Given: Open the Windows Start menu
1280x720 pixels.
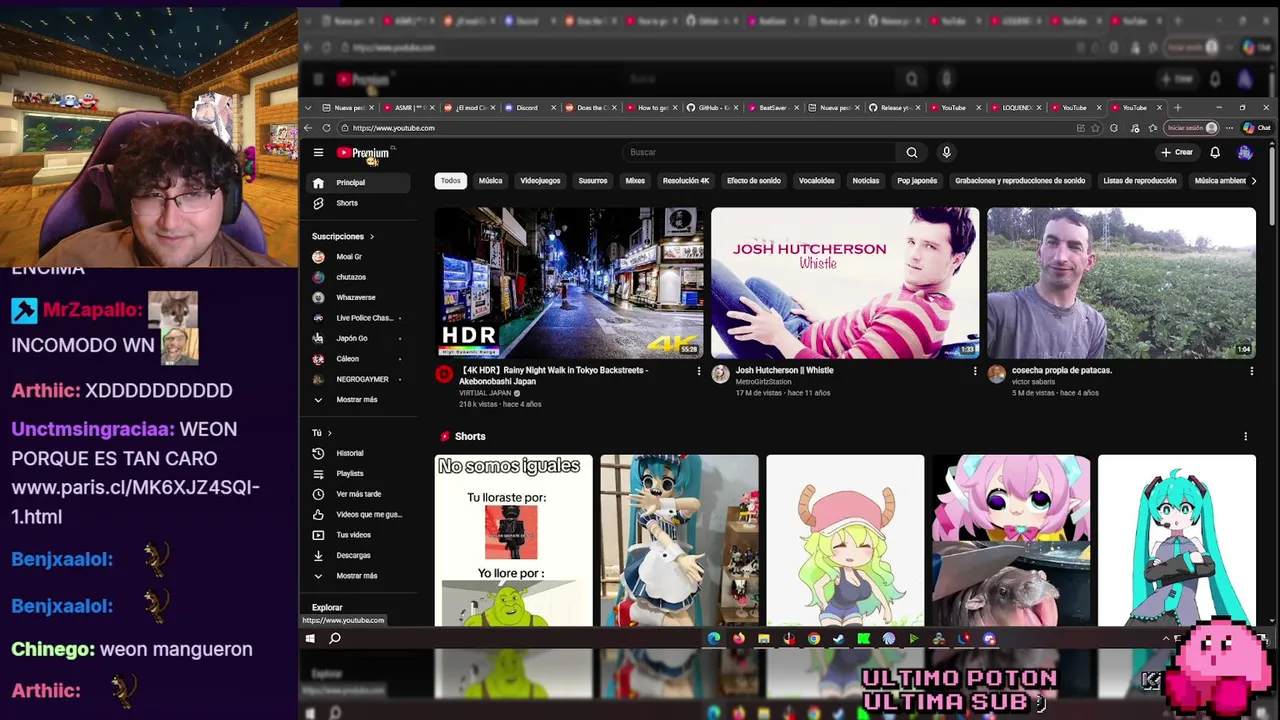Looking at the screenshot, I should 310,638.
